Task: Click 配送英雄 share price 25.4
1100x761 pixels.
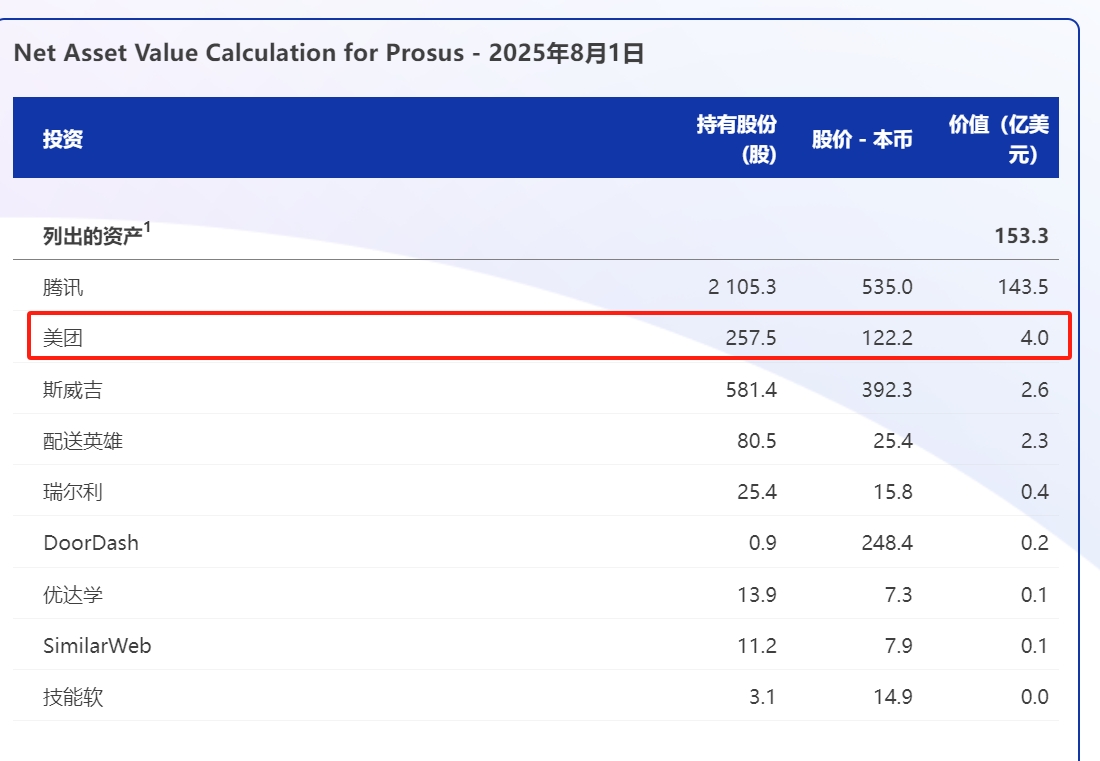Action: (893, 440)
